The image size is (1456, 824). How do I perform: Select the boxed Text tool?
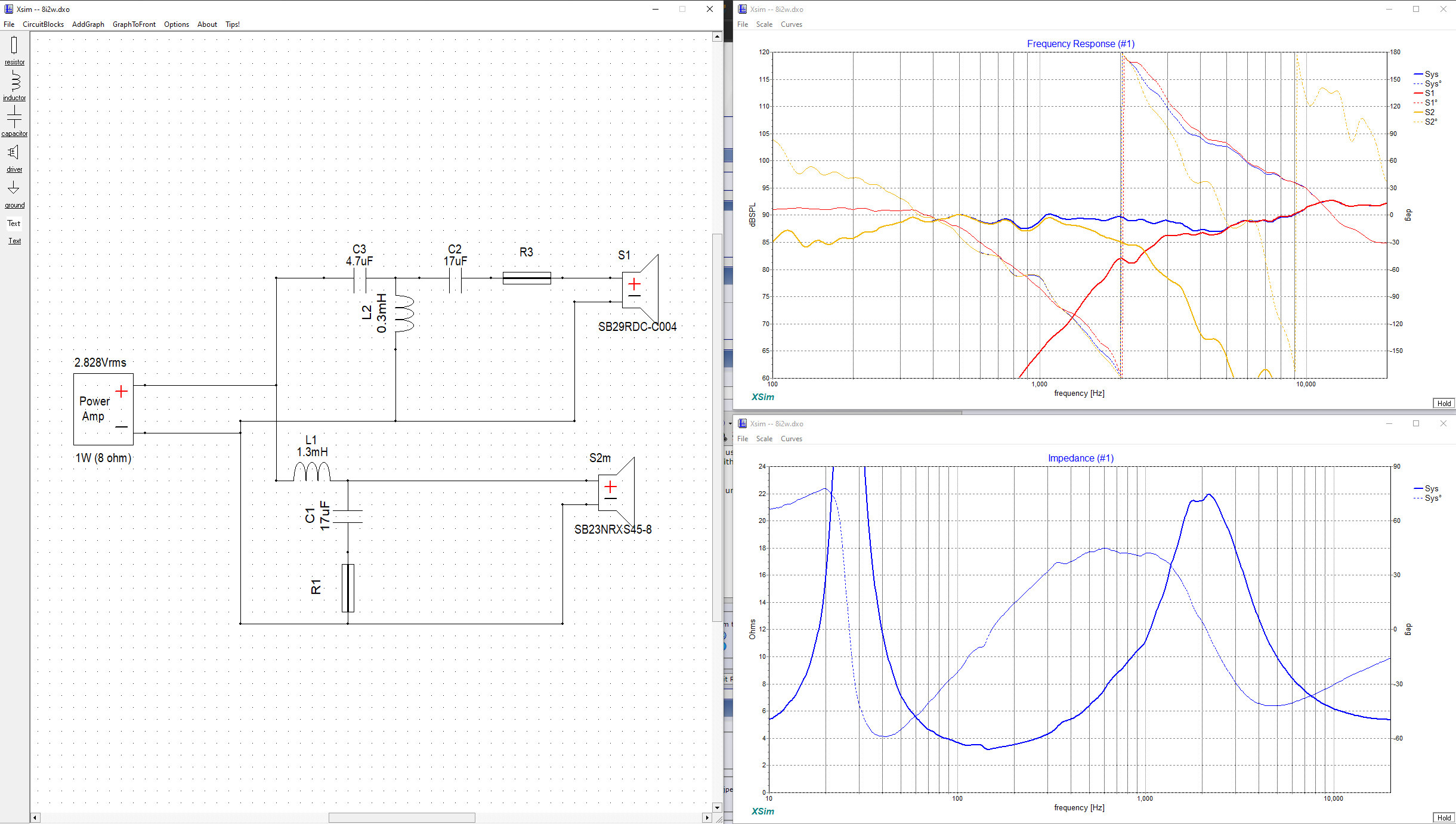14,224
